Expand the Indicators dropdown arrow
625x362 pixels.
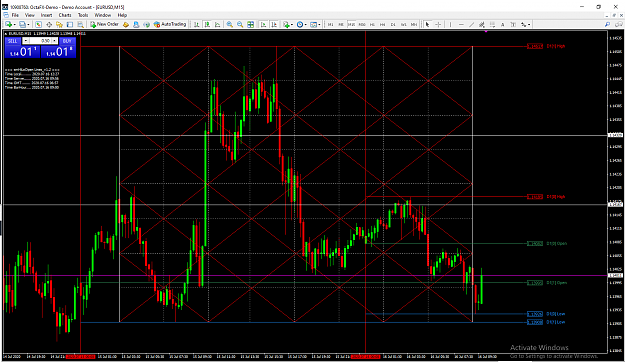[292, 25]
